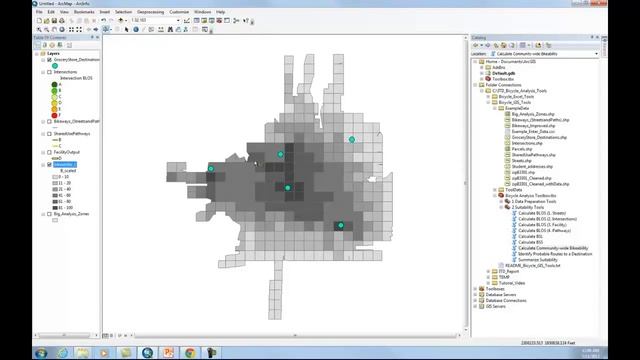Click the Undo arrow icon
Screen dimensions: 640x360
(x=104, y=20)
